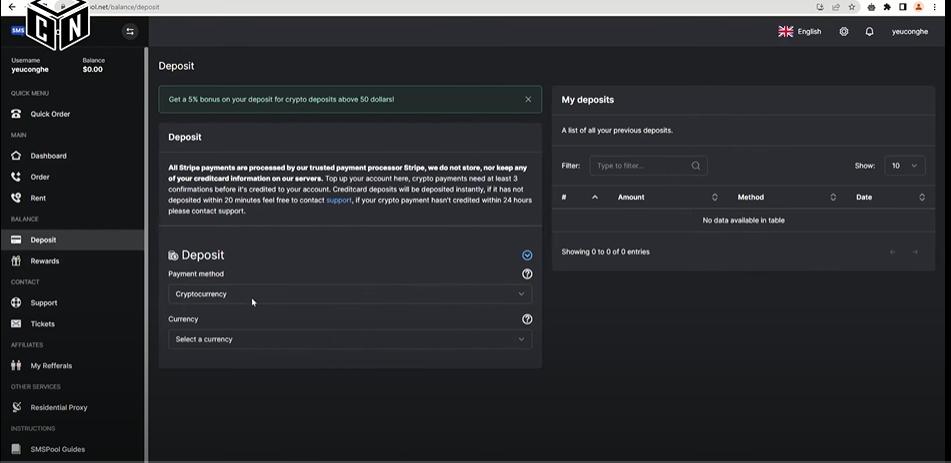
Task: Click the Currency help question icon
Action: 527,320
